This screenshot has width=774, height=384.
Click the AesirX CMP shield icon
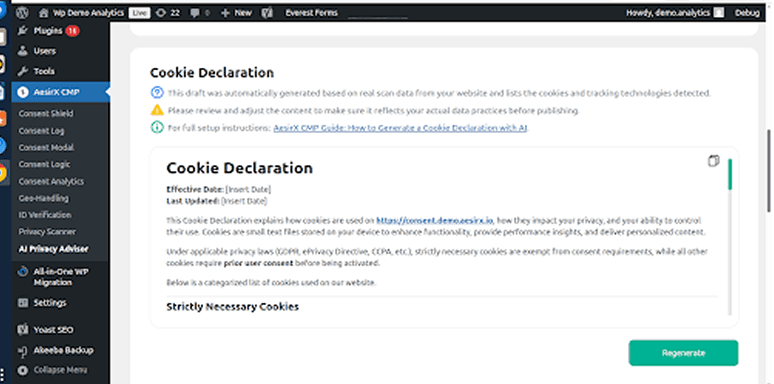[22, 92]
